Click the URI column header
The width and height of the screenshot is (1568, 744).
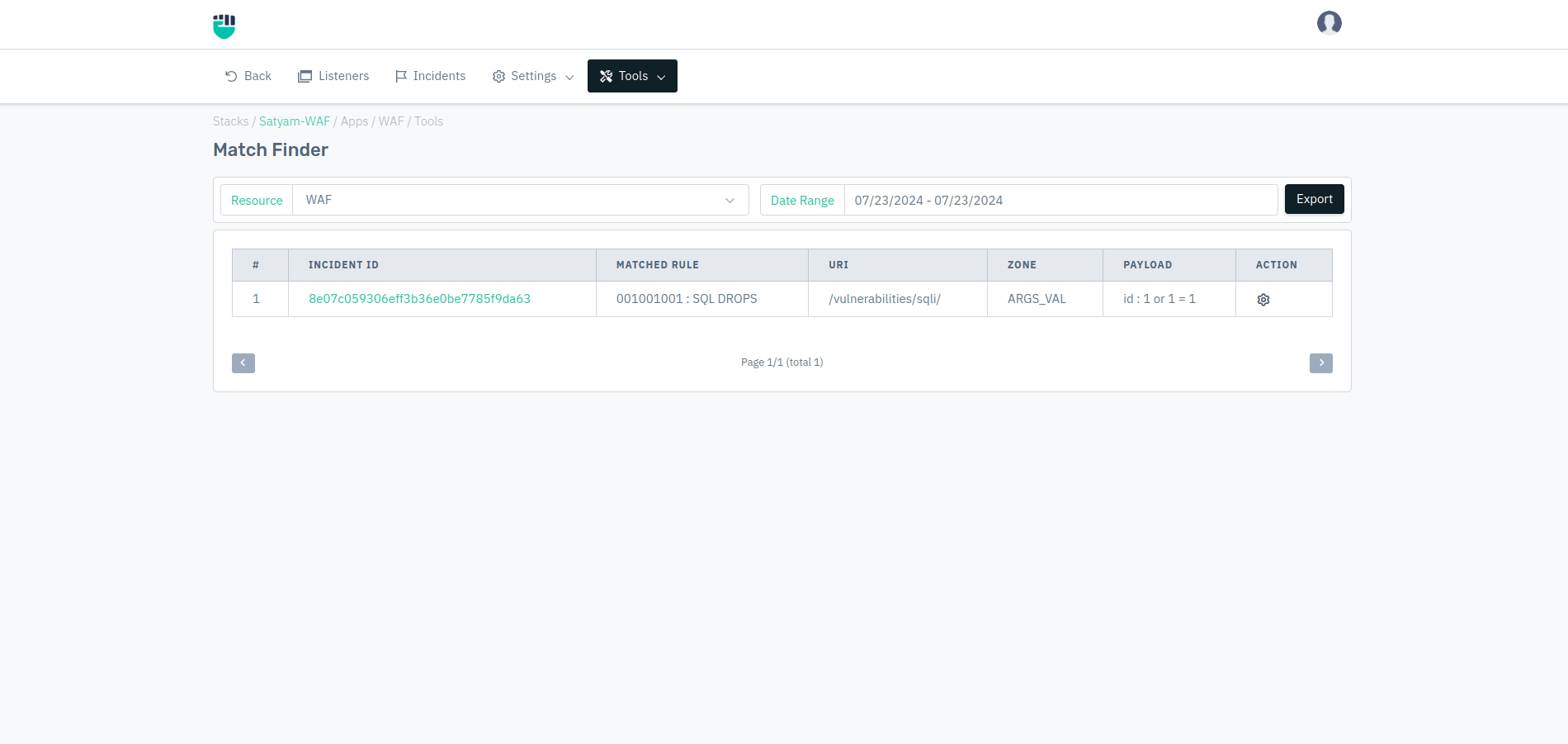898,265
